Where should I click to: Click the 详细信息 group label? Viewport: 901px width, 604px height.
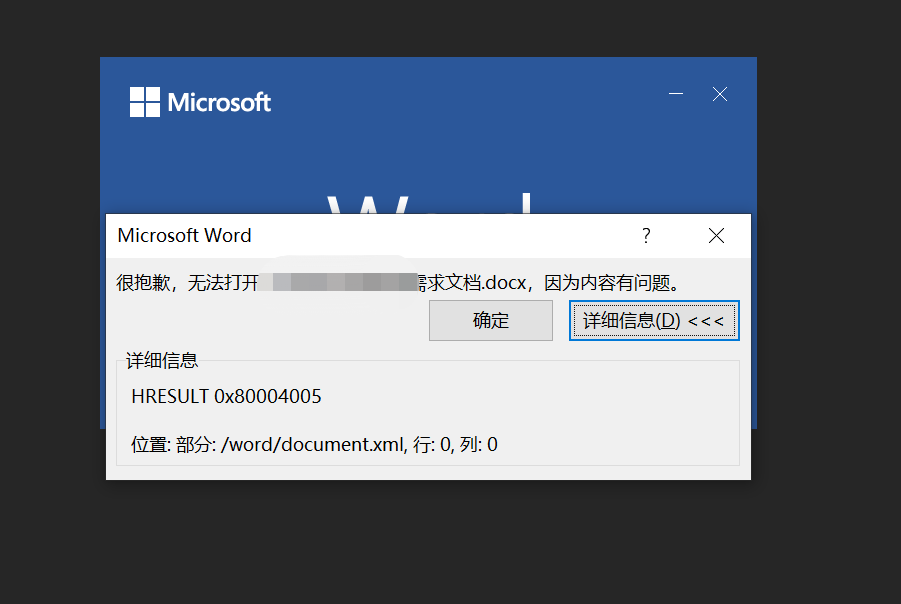(x=162, y=361)
